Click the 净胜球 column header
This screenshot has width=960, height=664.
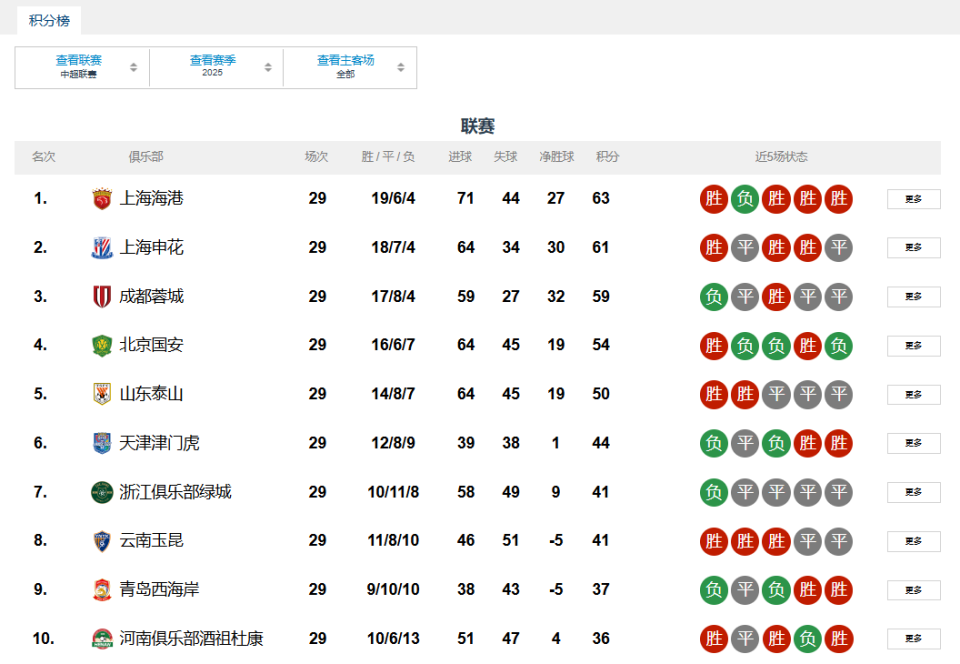point(557,157)
